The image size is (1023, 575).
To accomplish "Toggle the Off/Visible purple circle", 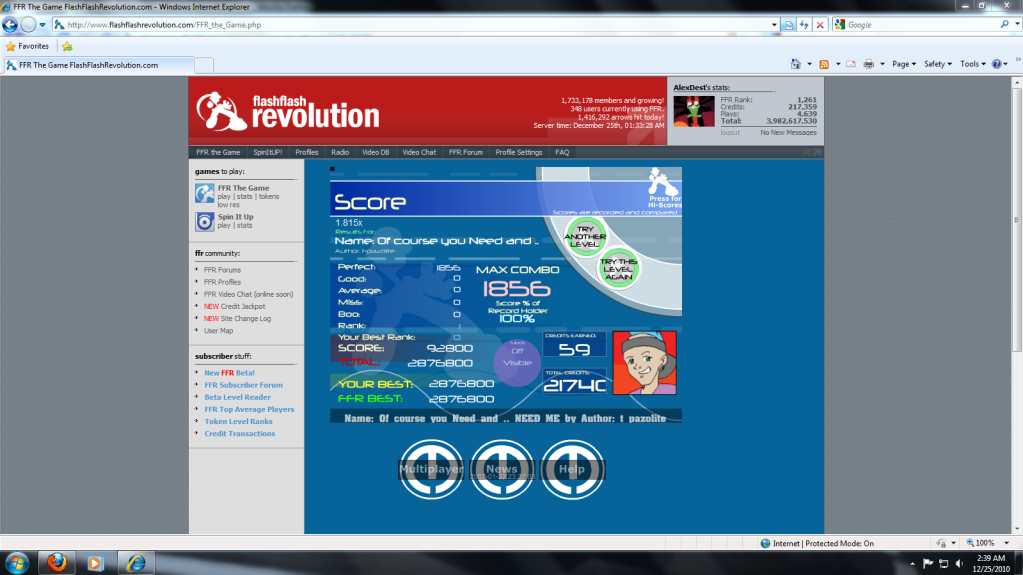I will [517, 357].
